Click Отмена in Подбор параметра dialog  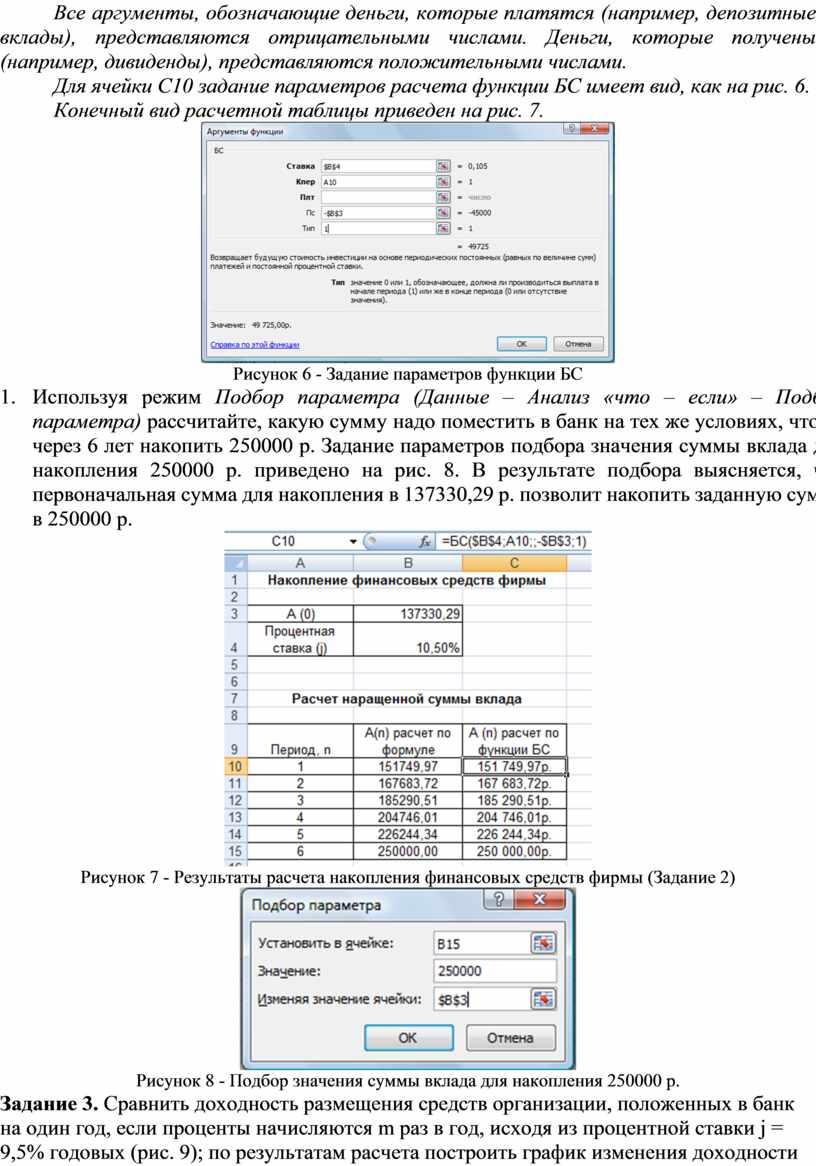click(x=510, y=1037)
